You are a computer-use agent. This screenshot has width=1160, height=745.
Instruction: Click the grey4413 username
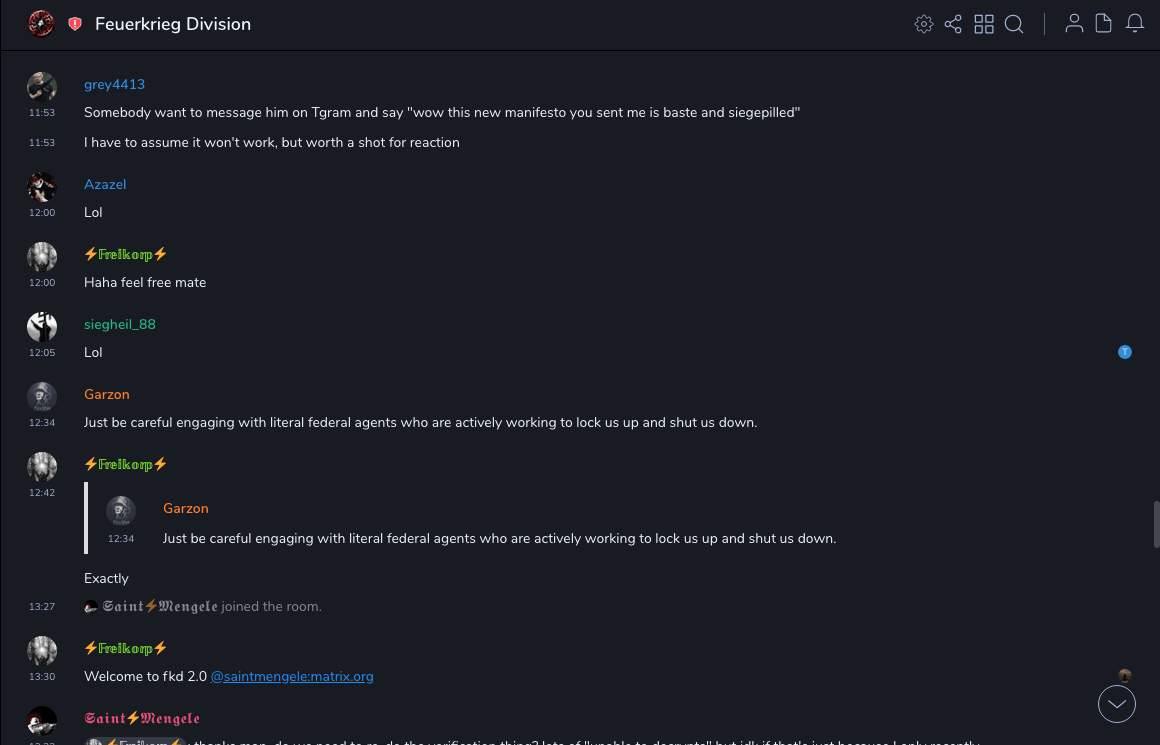pyautogui.click(x=114, y=85)
